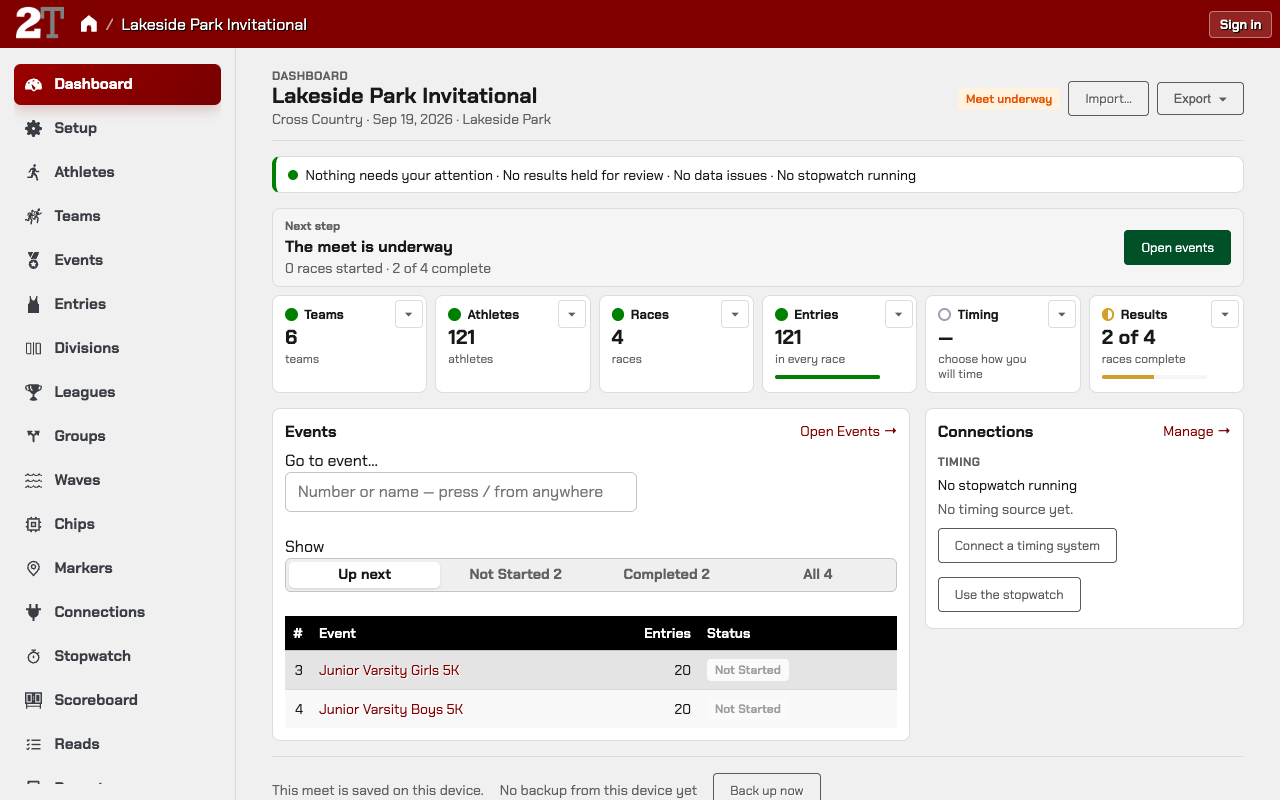
Task: Open Reads list icon
Action: tap(34, 744)
